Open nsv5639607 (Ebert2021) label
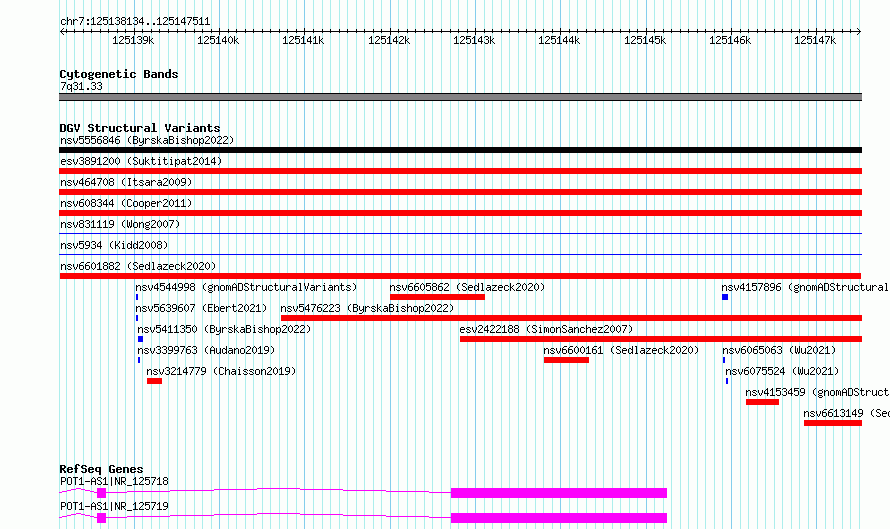The height and width of the screenshot is (529, 890). click(201, 308)
